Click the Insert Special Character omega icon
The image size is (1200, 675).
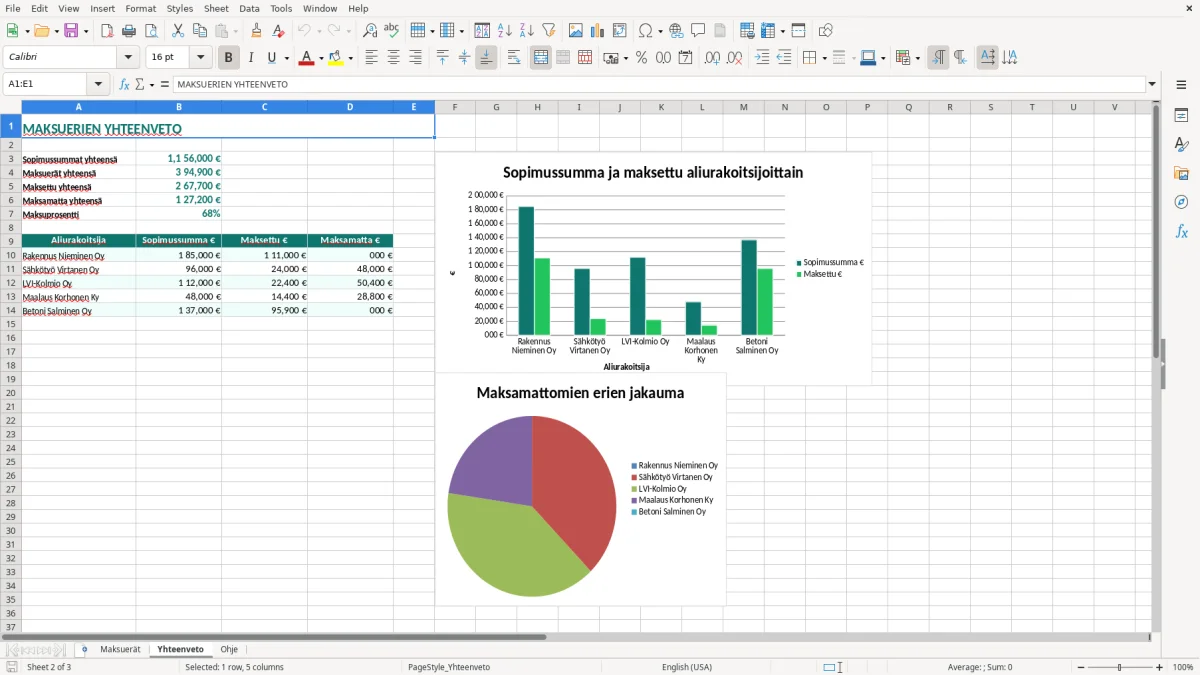645,31
